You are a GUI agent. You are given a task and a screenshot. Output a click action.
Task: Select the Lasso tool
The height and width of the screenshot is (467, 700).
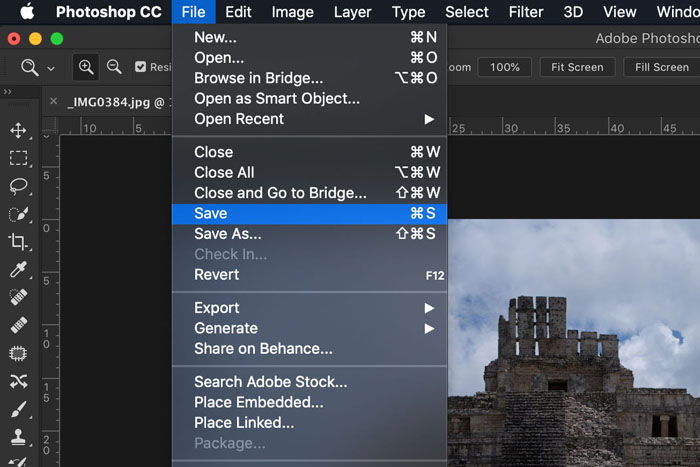click(18, 186)
